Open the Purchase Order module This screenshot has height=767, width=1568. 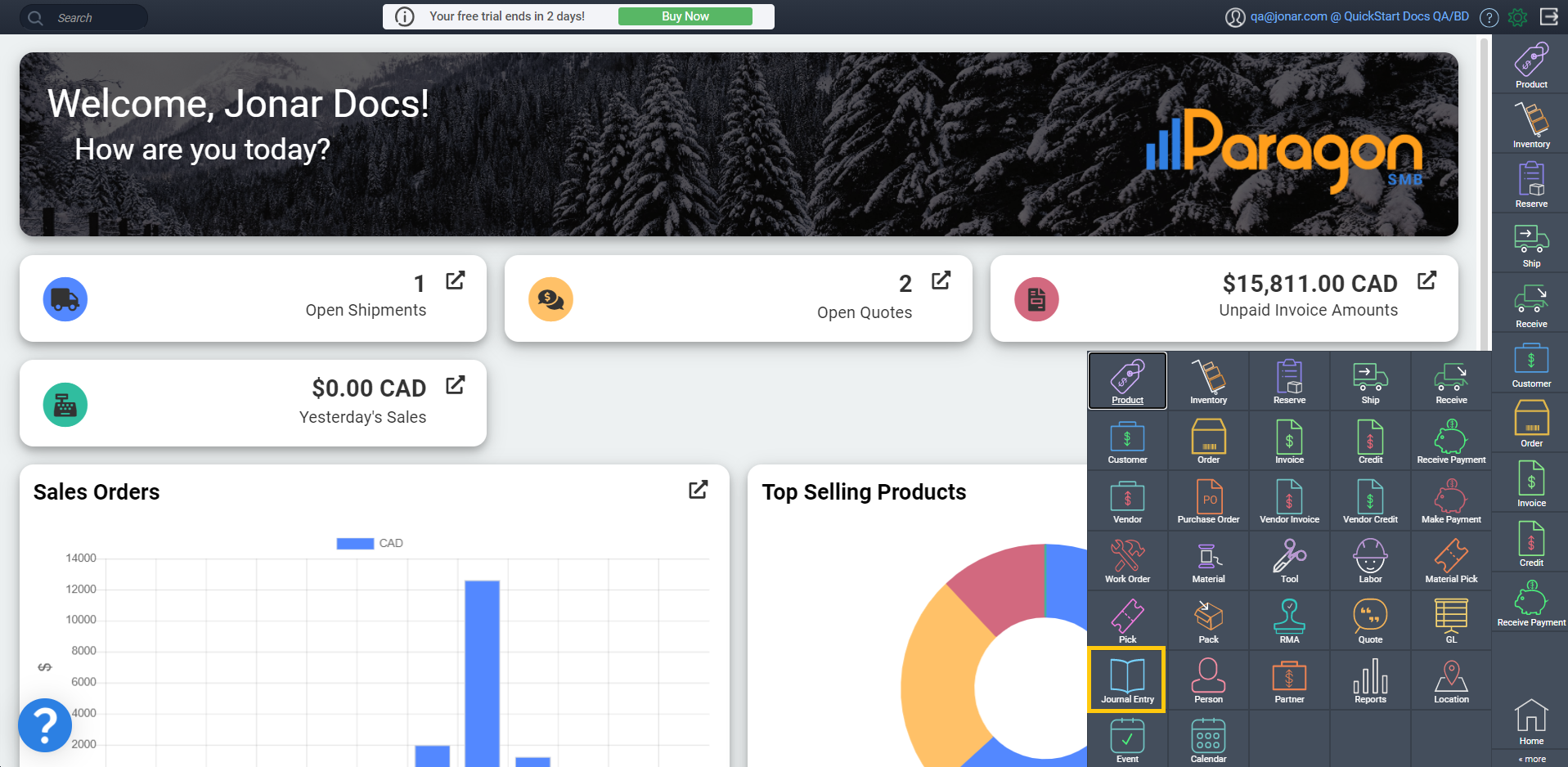pos(1208,500)
